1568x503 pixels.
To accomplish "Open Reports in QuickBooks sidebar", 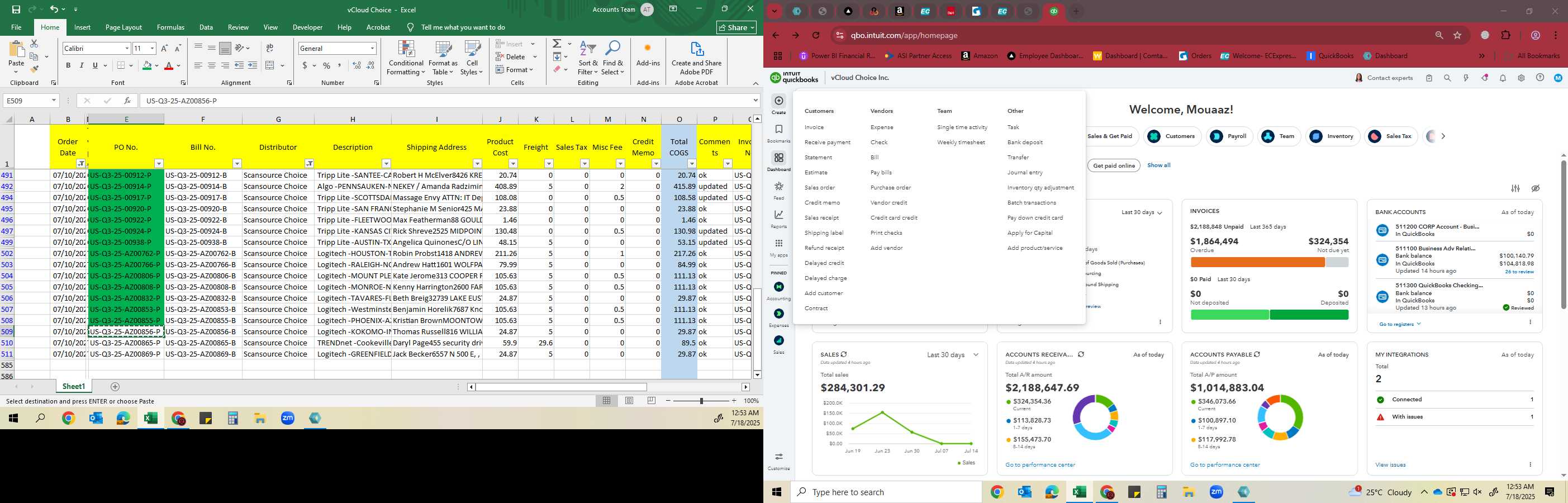I will tap(778, 219).
